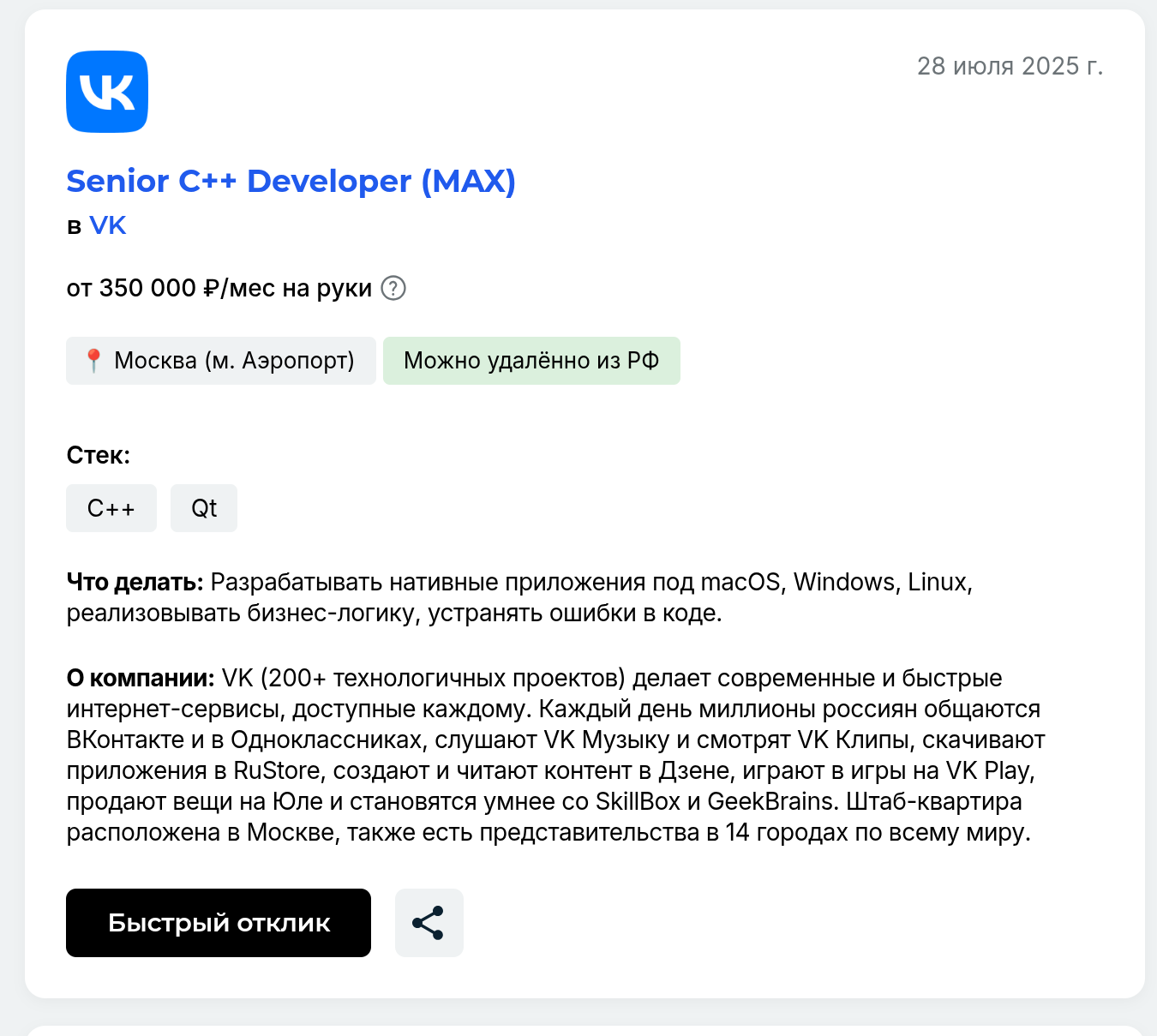
Task: Click the company description paragraph mentioning RuStore
Action: pyautogui.click(x=556, y=755)
